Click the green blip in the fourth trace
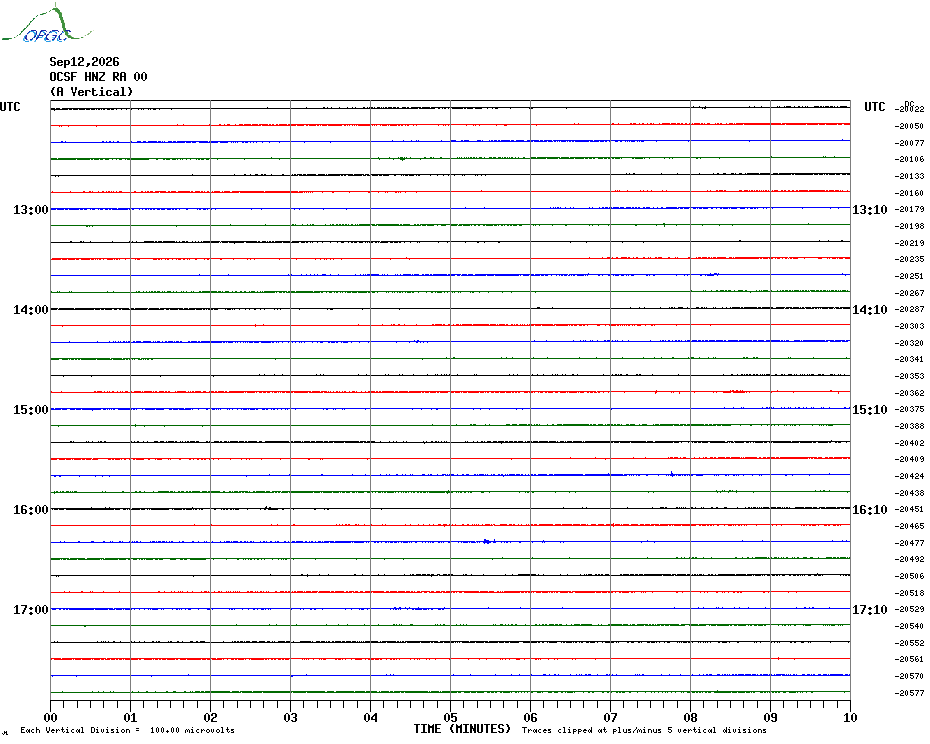 coord(402,158)
